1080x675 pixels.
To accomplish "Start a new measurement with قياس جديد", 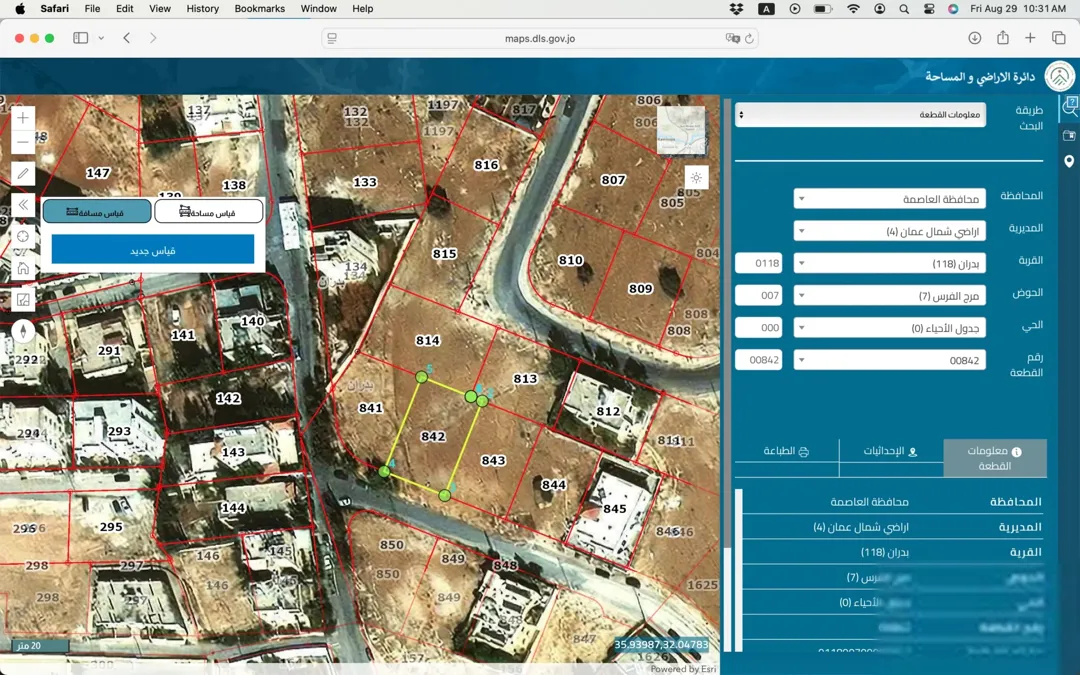I will [x=153, y=250].
